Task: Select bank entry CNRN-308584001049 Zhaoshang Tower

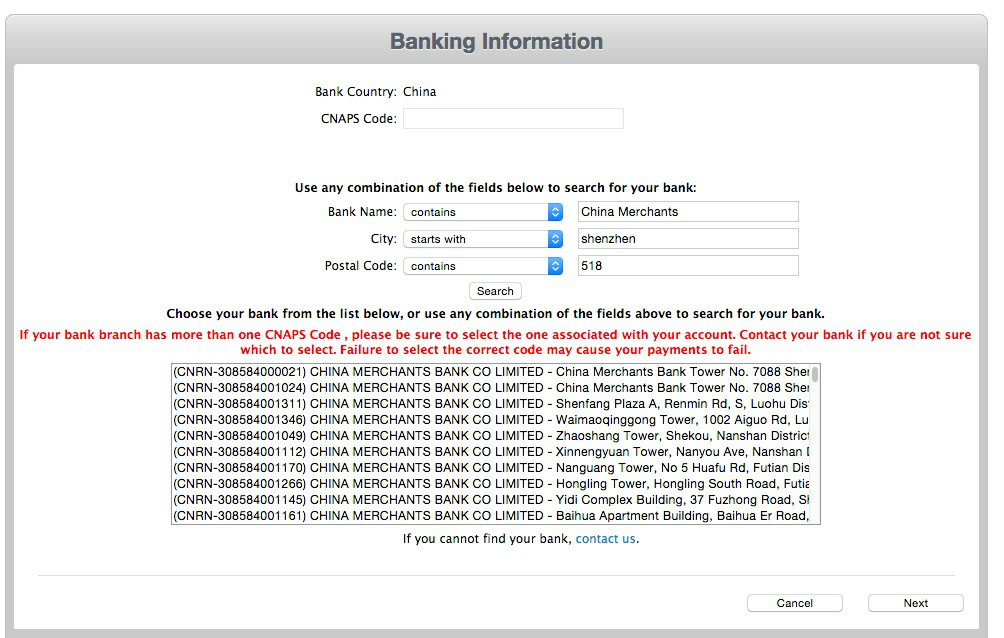Action: [490, 436]
